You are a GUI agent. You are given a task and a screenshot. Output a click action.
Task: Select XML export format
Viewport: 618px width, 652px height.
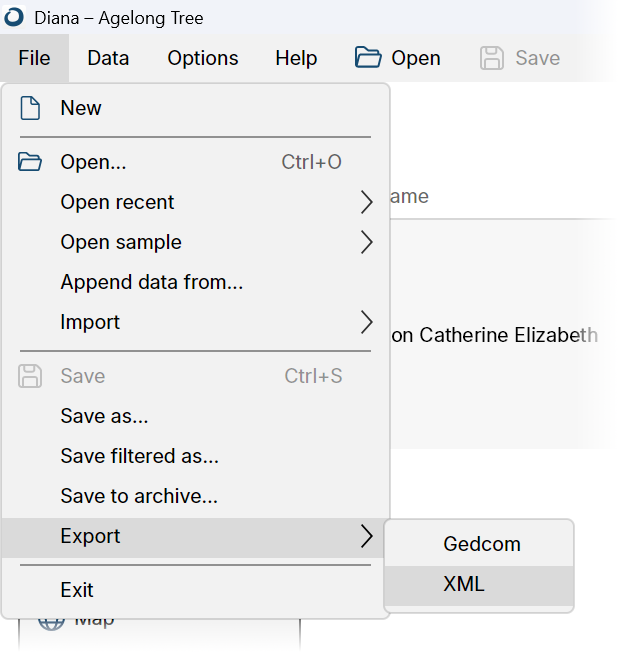click(x=464, y=585)
